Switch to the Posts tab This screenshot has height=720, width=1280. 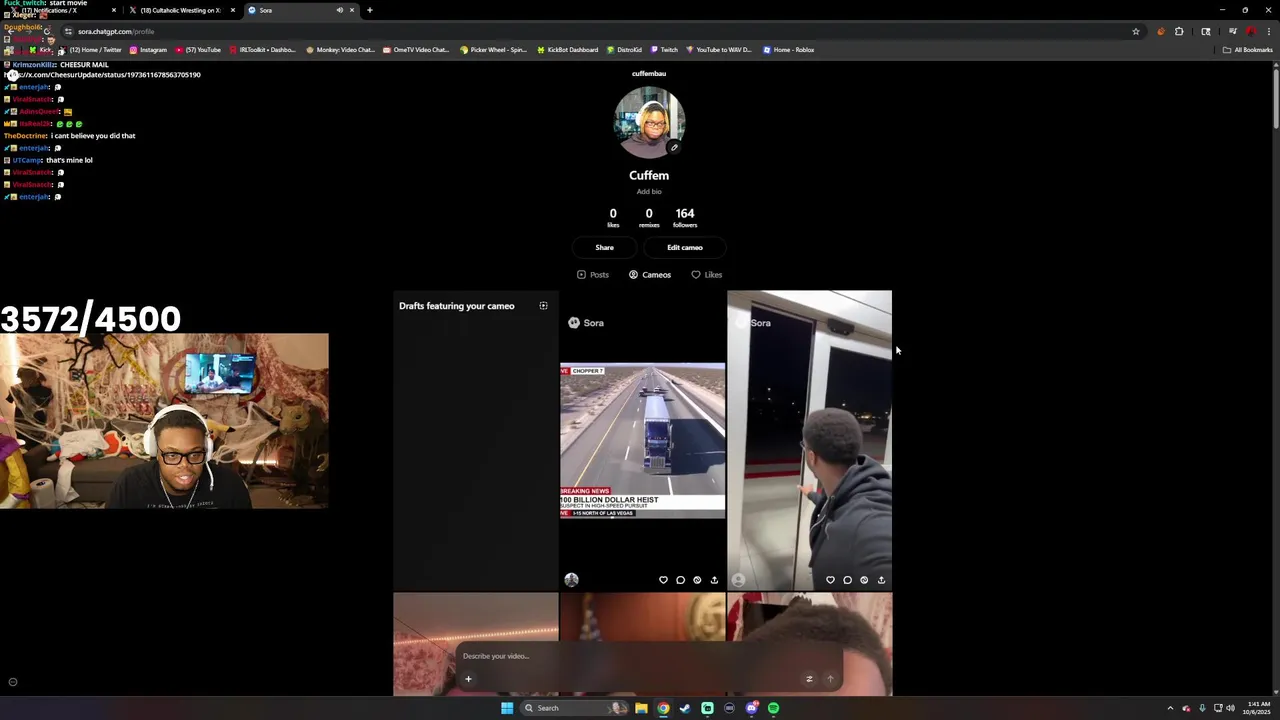point(593,275)
